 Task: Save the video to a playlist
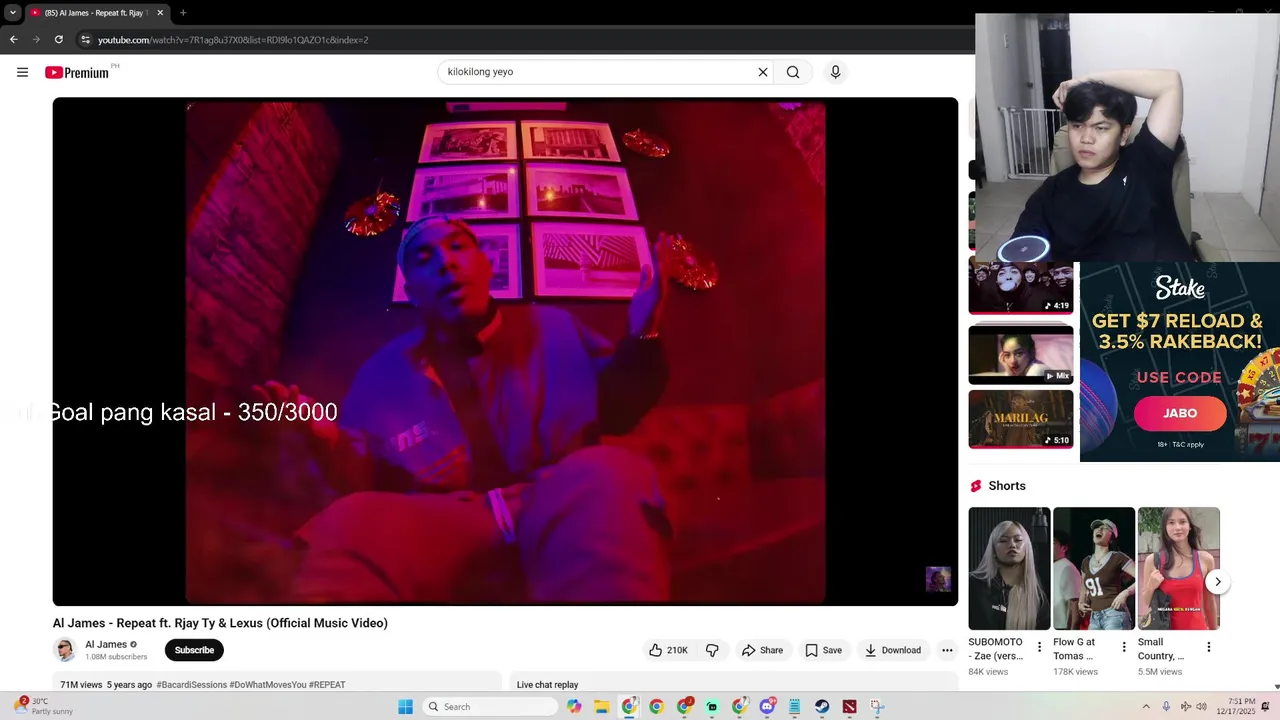click(x=823, y=650)
